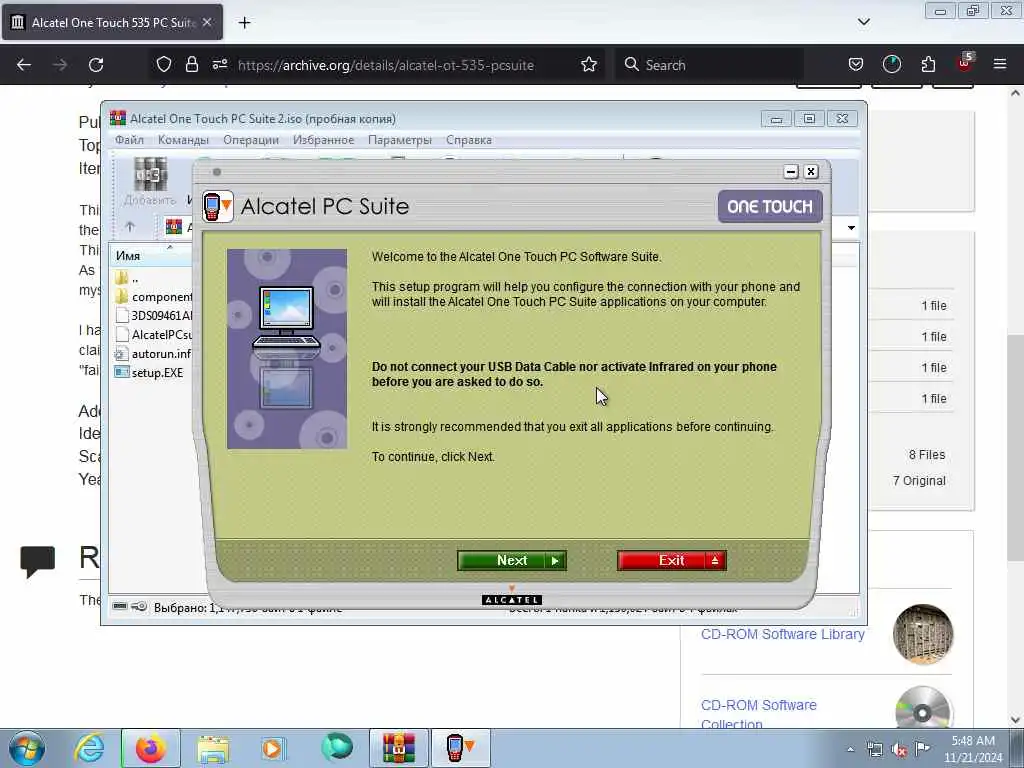Screen dimensions: 1024x768
Task: Click the Добавить toolbar icon in WinRAR
Action: coord(151,182)
